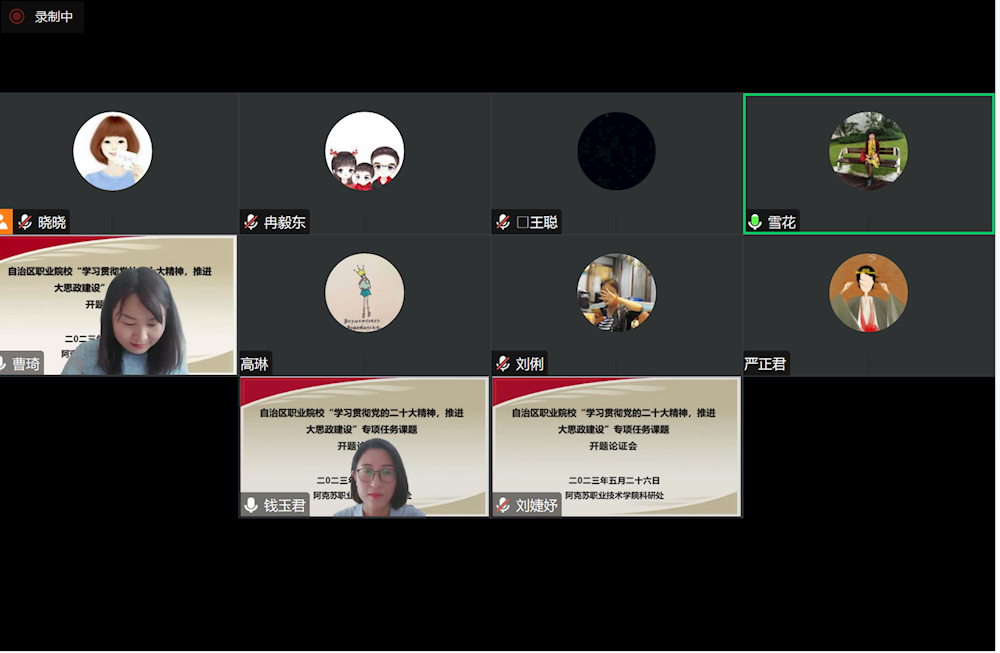Click the microphone icon beside 刘婕妤
1000x653 pixels.
[x=503, y=506]
